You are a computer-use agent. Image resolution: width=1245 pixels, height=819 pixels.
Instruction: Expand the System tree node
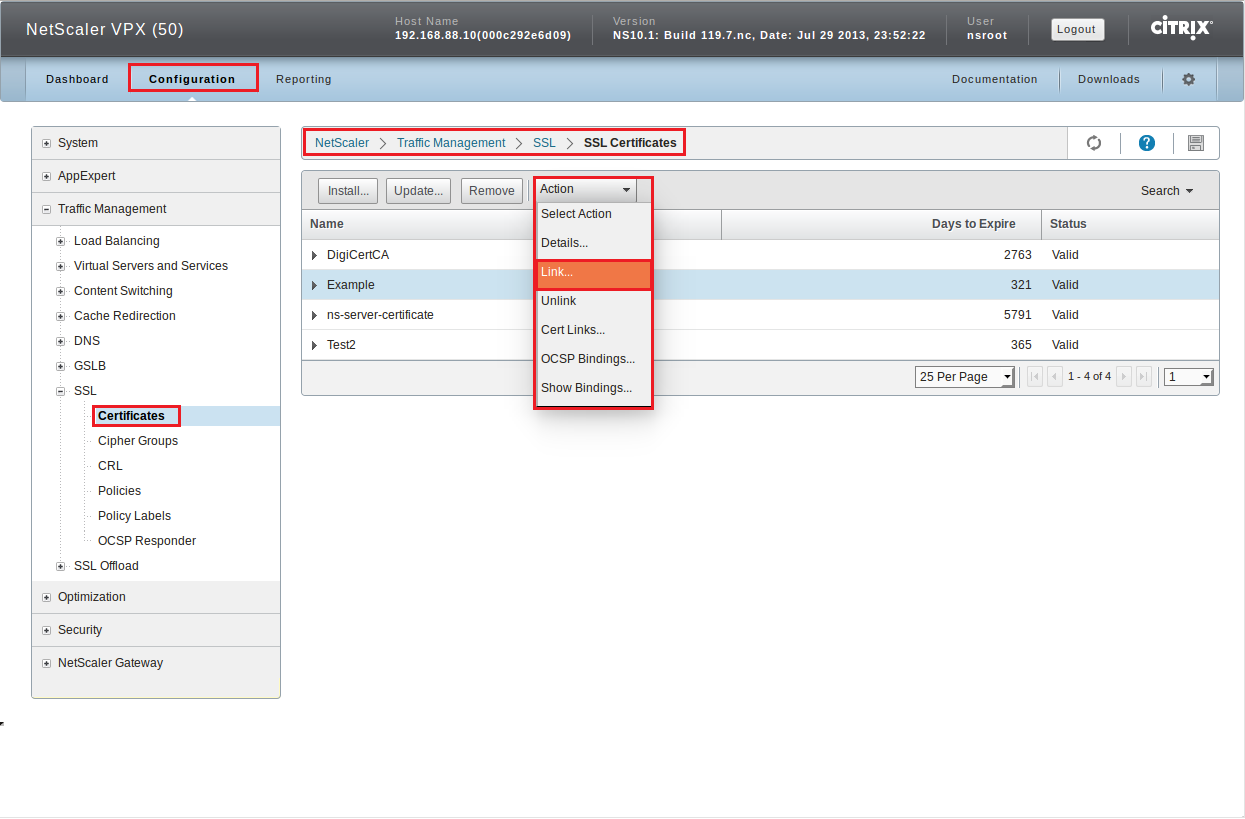click(46, 143)
